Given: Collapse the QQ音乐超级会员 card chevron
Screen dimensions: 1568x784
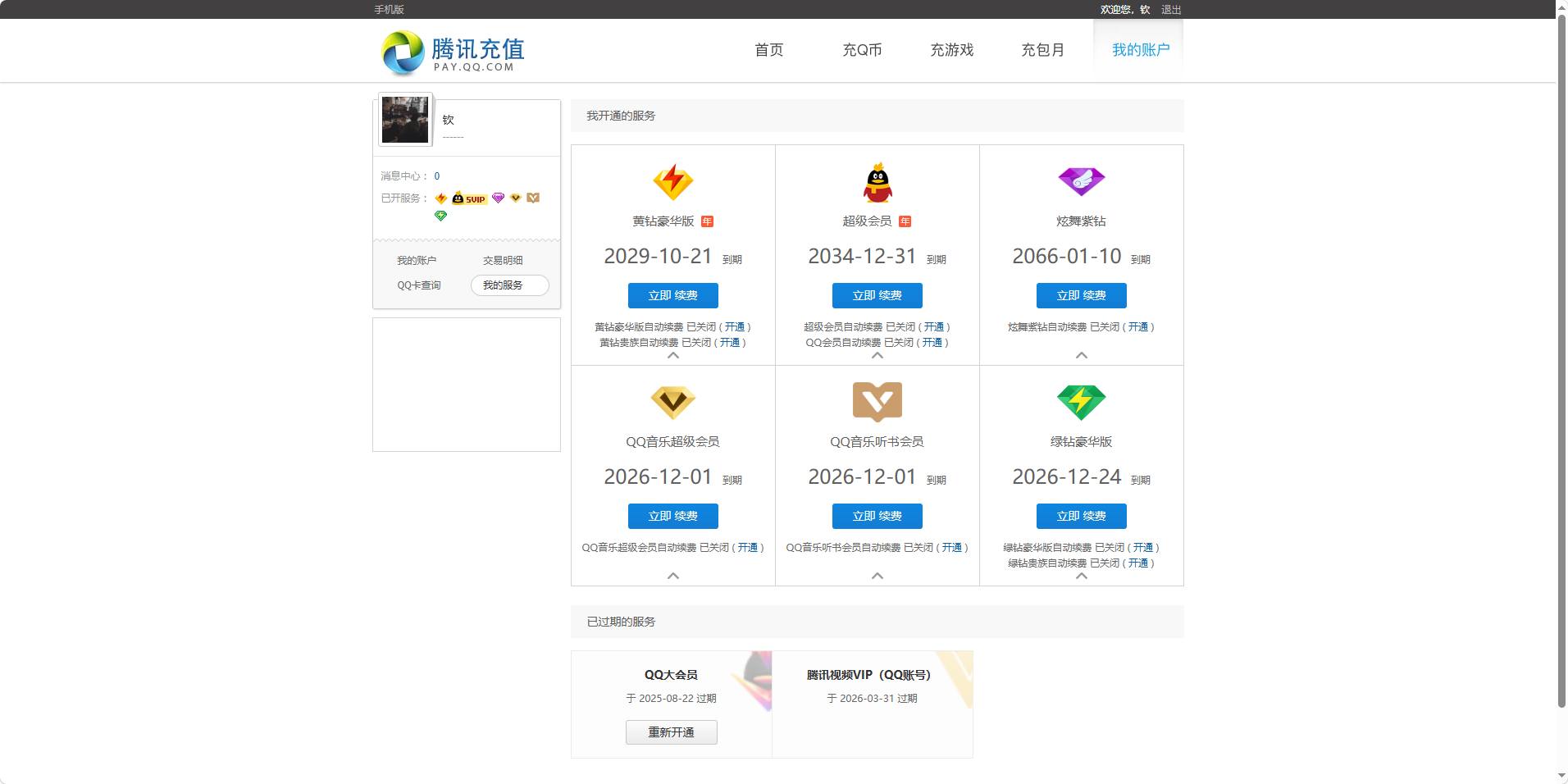Looking at the screenshot, I should tap(672, 576).
